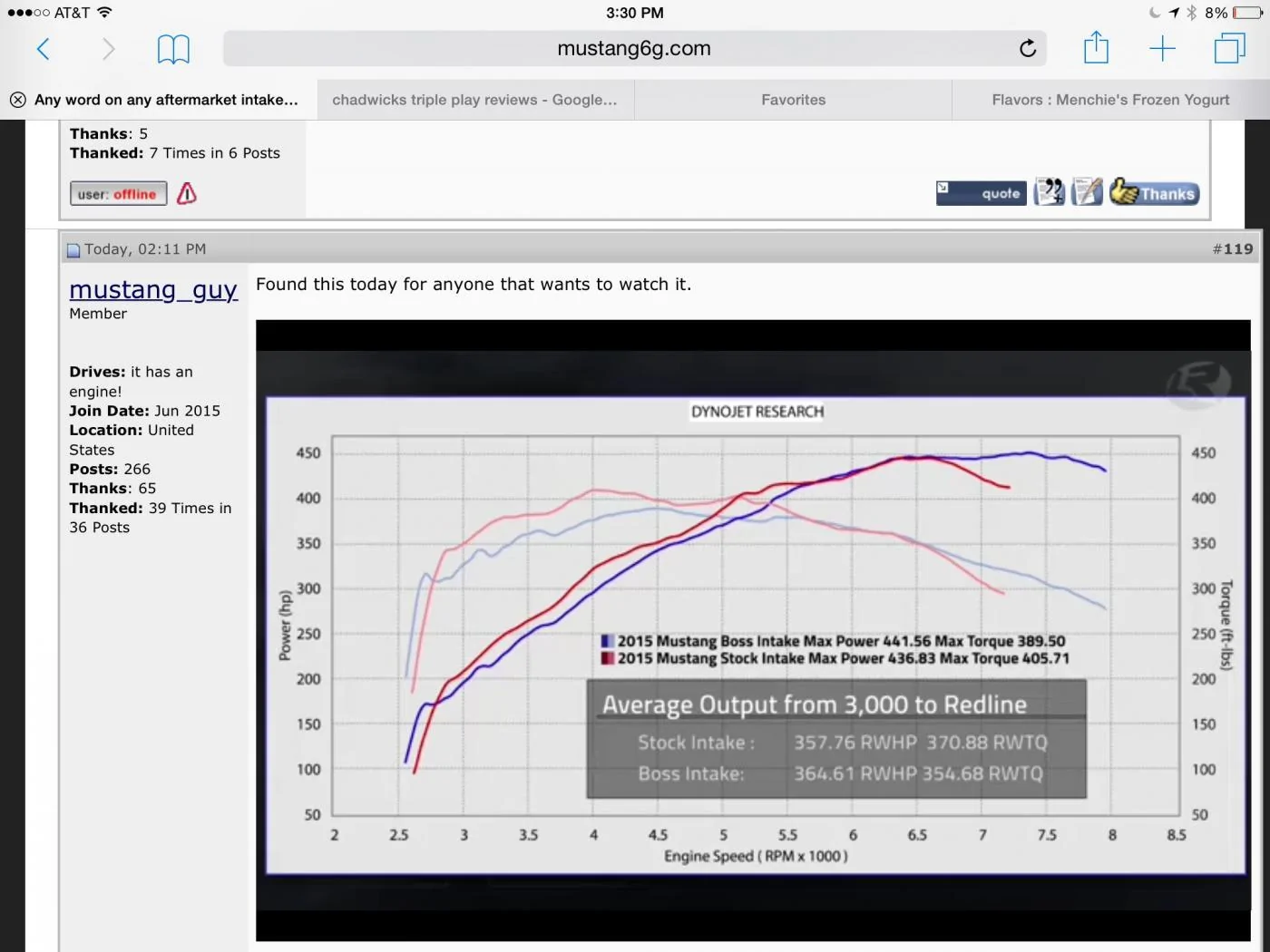This screenshot has height=952, width=1270.
Task: Toggle multi-quote for the previous post
Action: (x=1050, y=192)
